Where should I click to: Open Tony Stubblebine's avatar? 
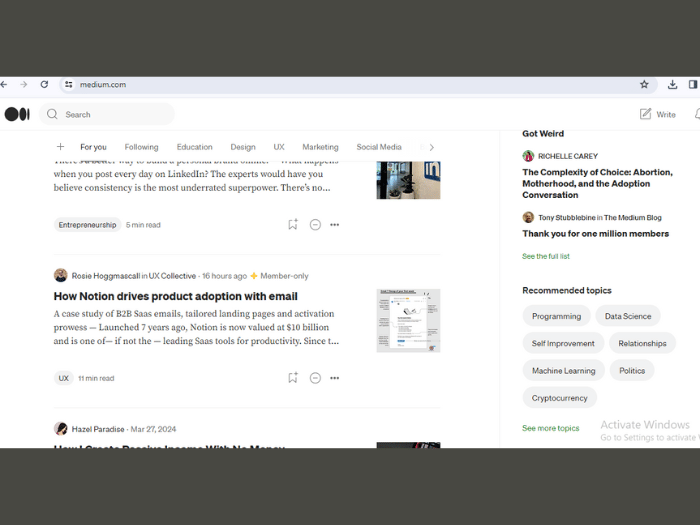pos(528,217)
